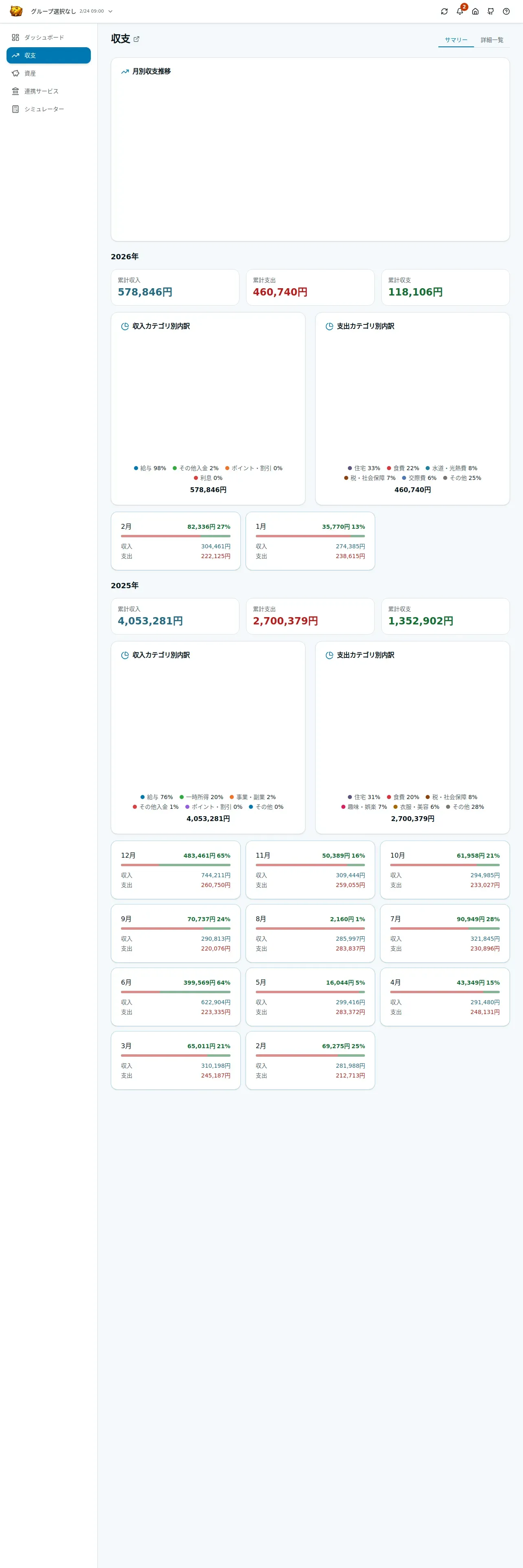
Task: Open the notifications bell icon
Action: (x=460, y=11)
